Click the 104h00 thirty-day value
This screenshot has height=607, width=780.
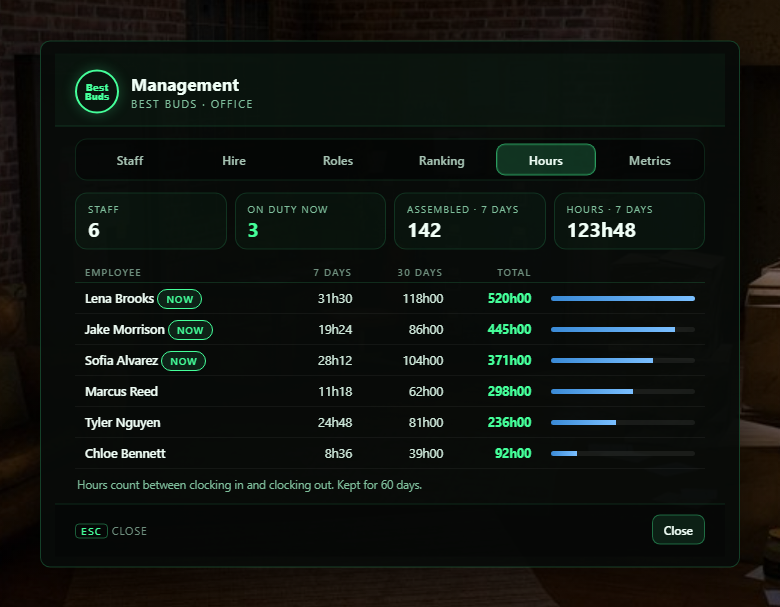click(423, 360)
